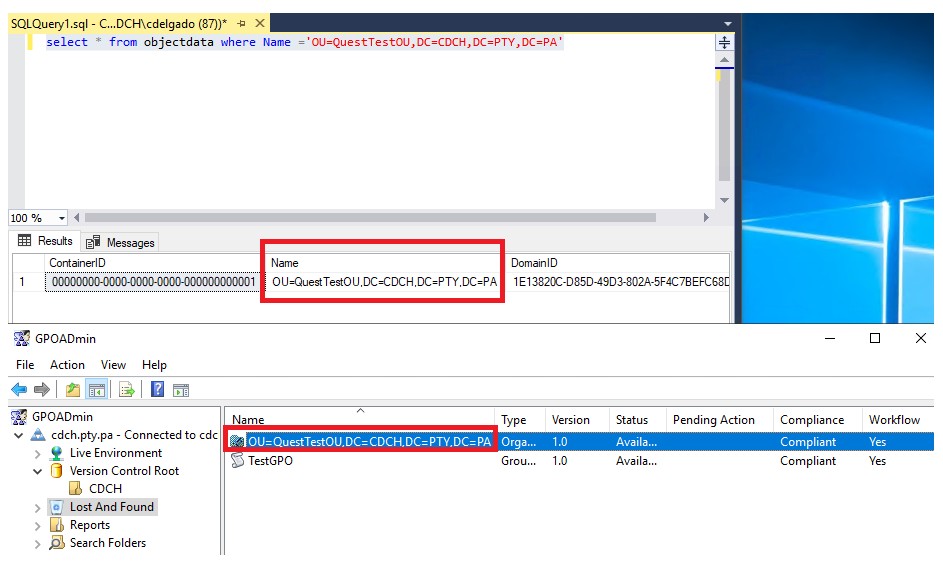
Task: Open the File menu in GPOADmin
Action: pyautogui.click(x=25, y=365)
